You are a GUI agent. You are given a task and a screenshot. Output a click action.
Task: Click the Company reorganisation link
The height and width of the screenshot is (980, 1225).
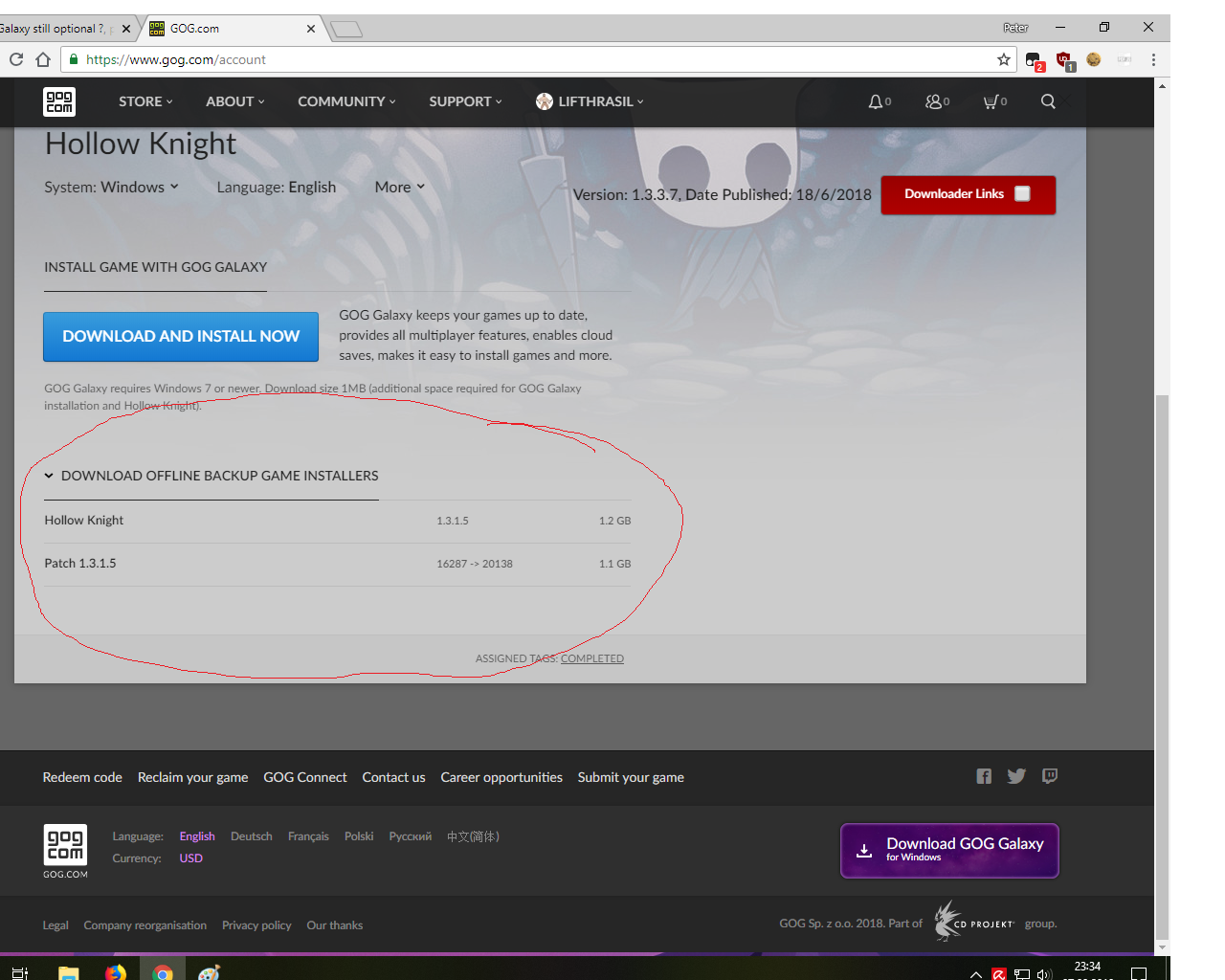click(x=145, y=925)
